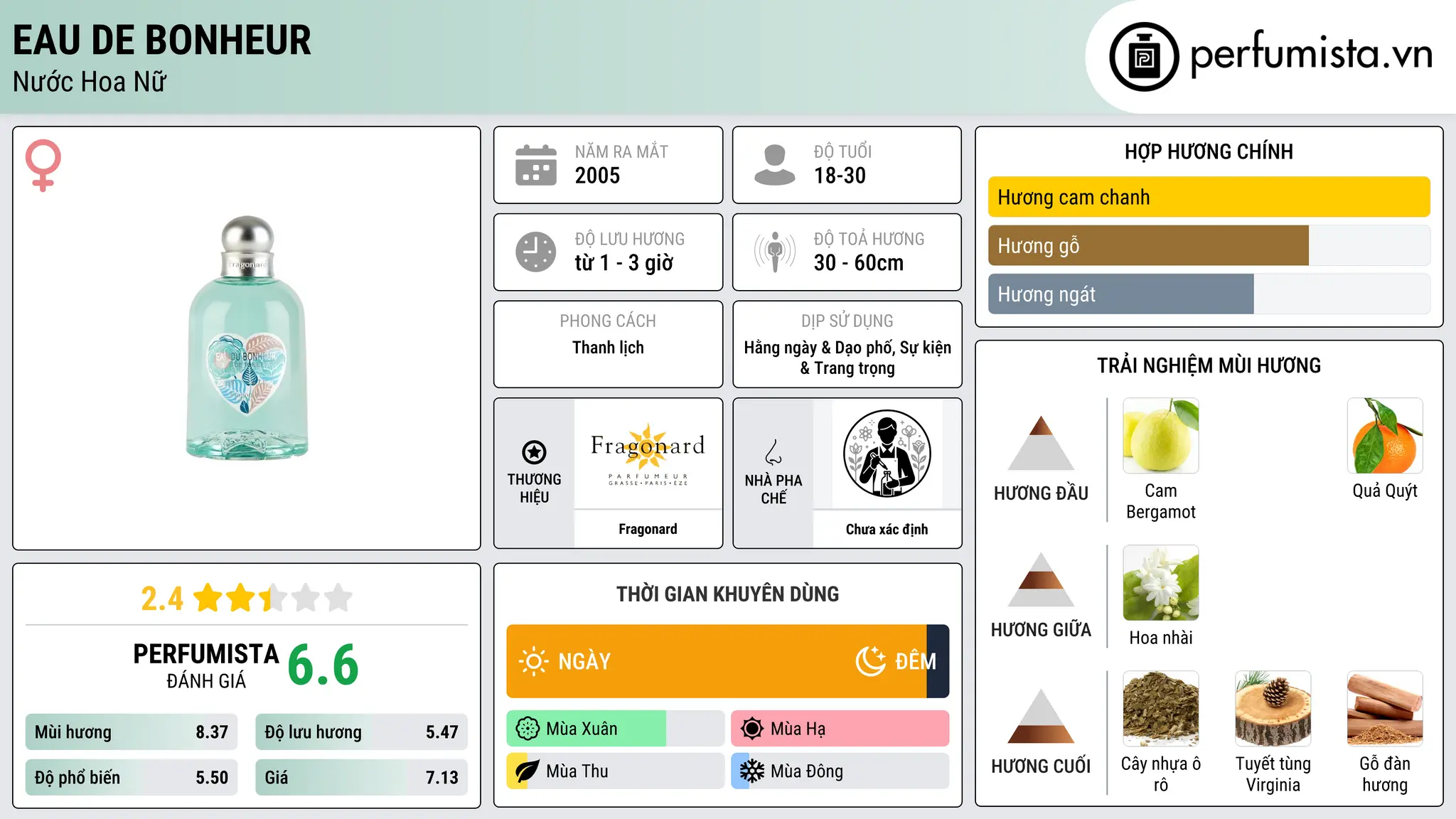
Task: Click the pink female gender symbol
Action: click(x=43, y=165)
